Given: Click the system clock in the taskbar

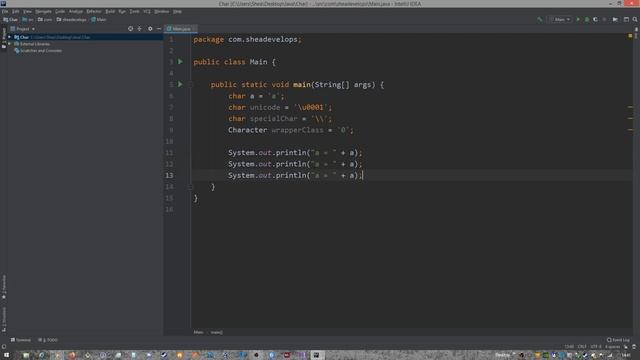Looking at the screenshot, I should click(625, 355).
